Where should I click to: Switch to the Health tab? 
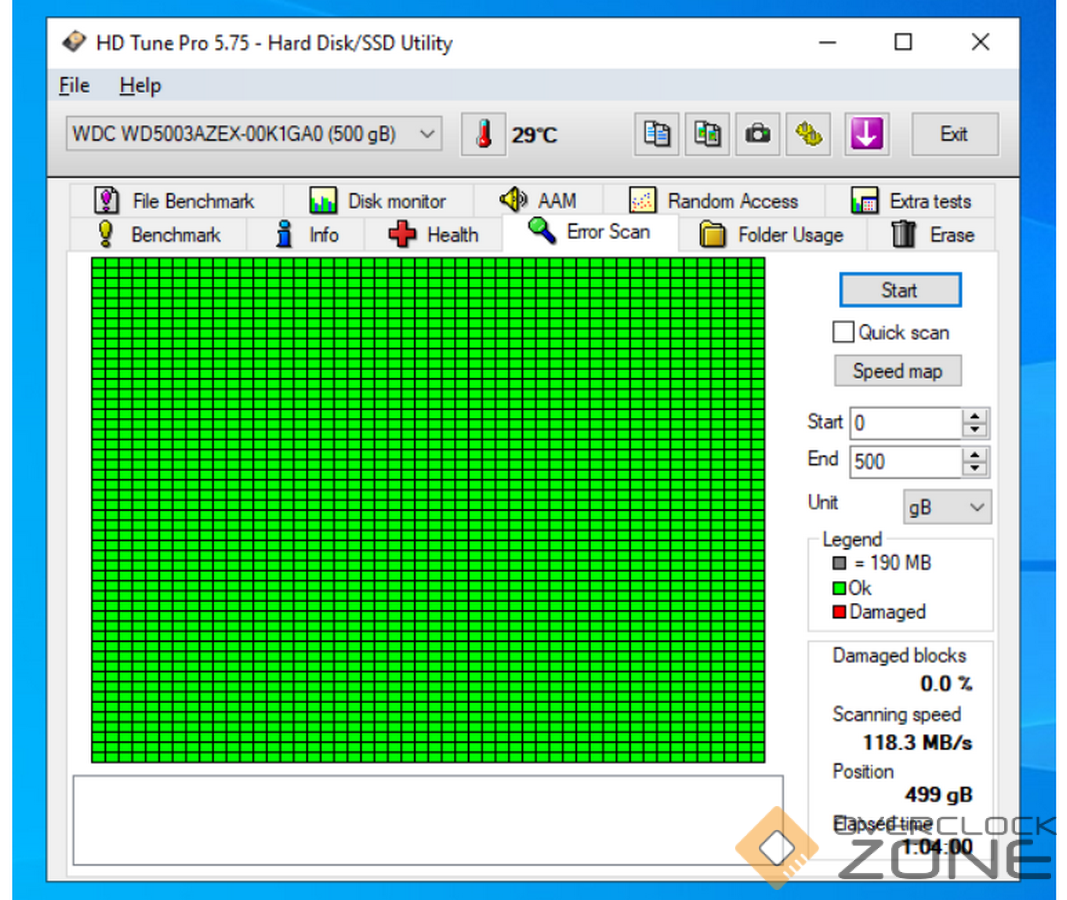click(x=433, y=235)
